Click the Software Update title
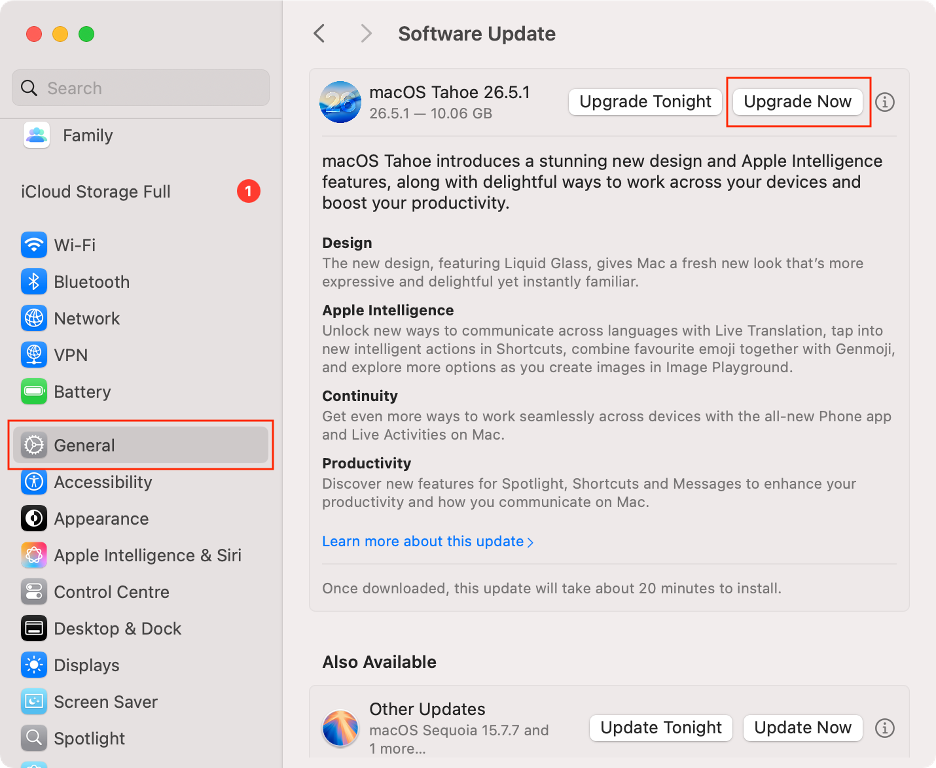Image resolution: width=936 pixels, height=768 pixels. click(476, 34)
